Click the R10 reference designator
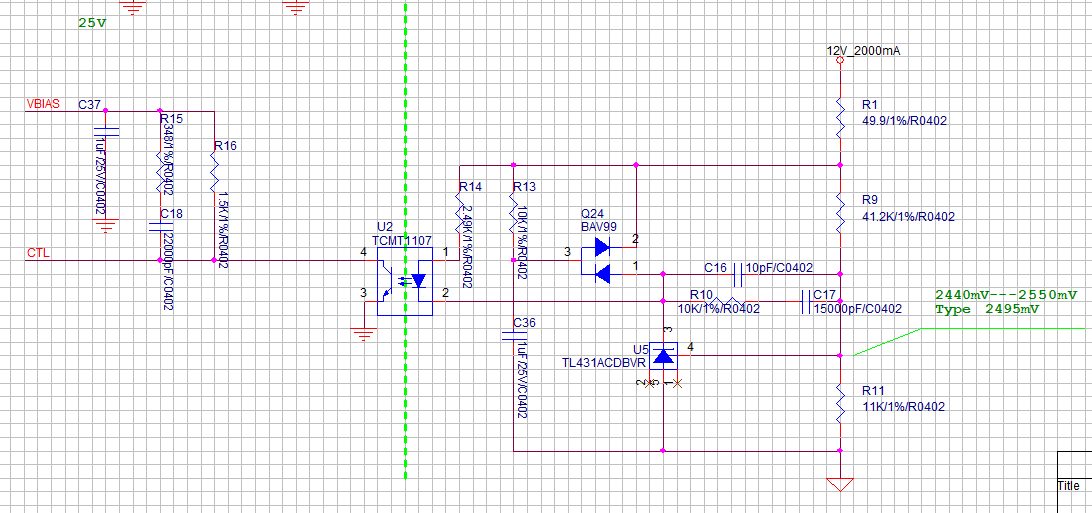This screenshot has width=1092, height=513. 701,294
